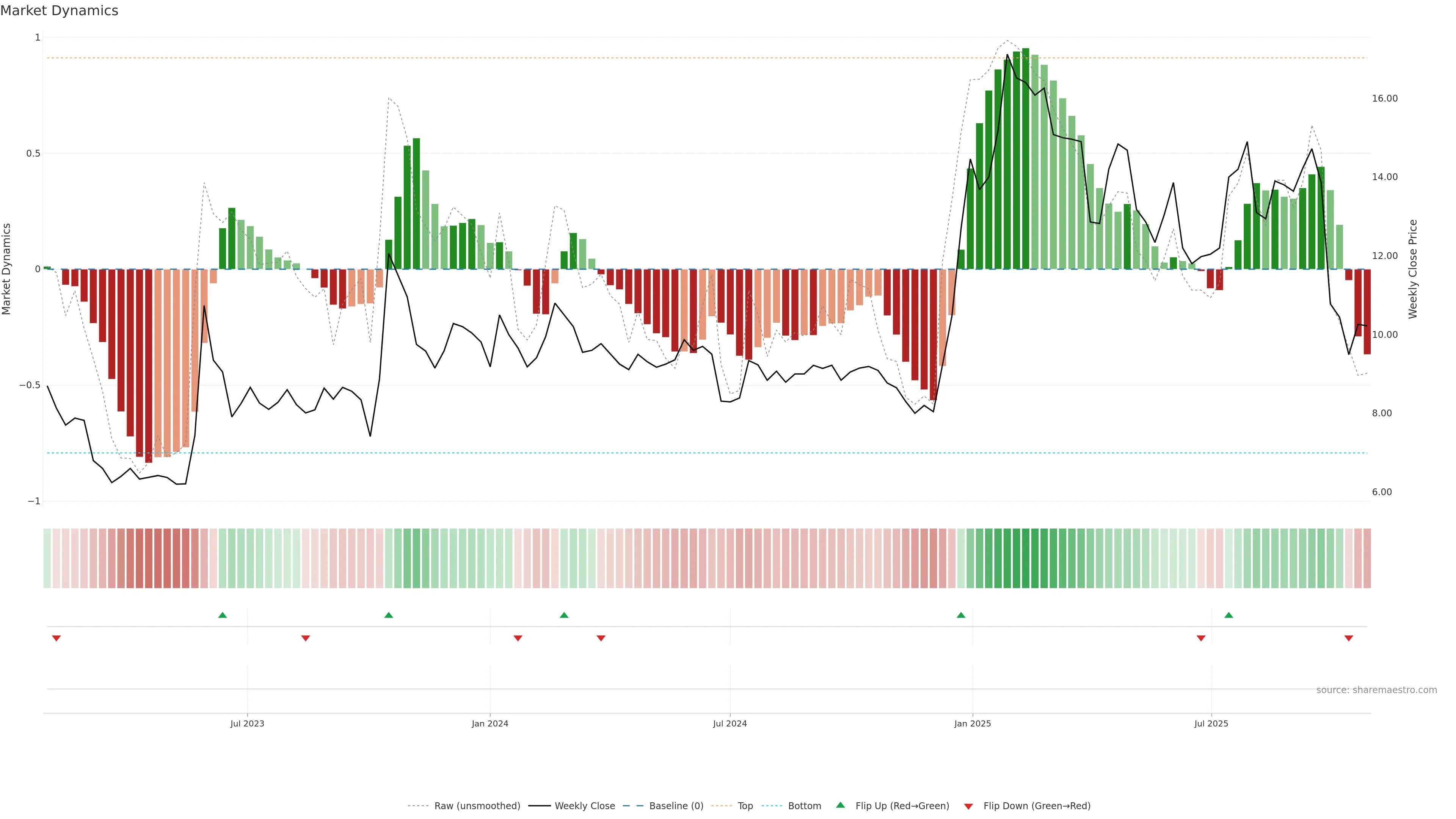The height and width of the screenshot is (819, 1456).
Task: Click the source: sharemaestro.com text
Action: pos(1376,690)
